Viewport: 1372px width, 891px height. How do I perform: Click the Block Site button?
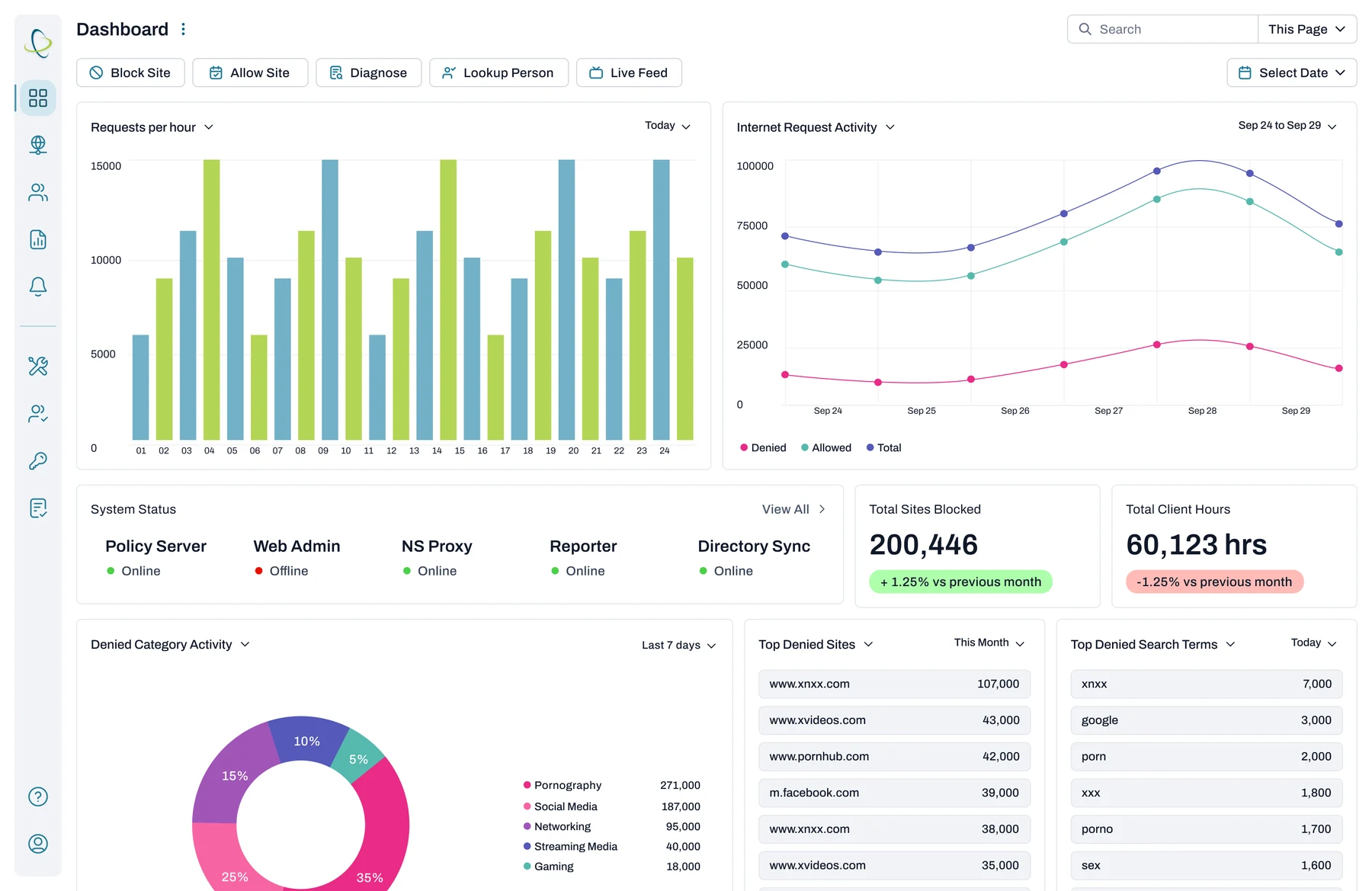click(130, 72)
